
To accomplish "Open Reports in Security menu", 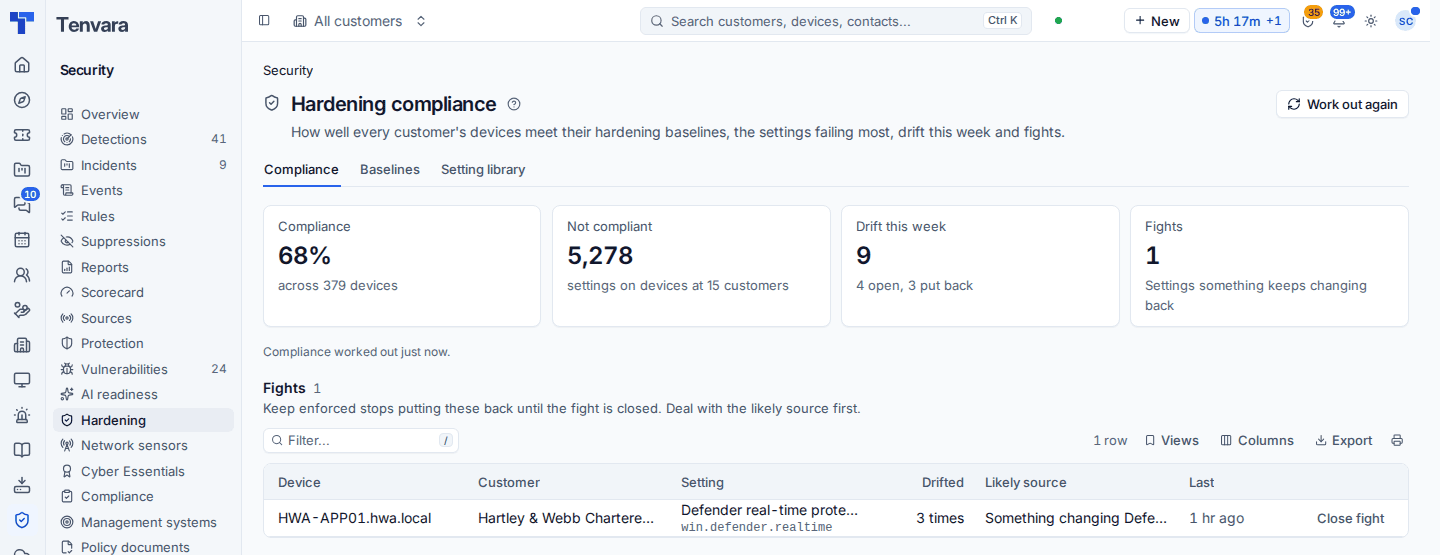I will tap(143, 267).
